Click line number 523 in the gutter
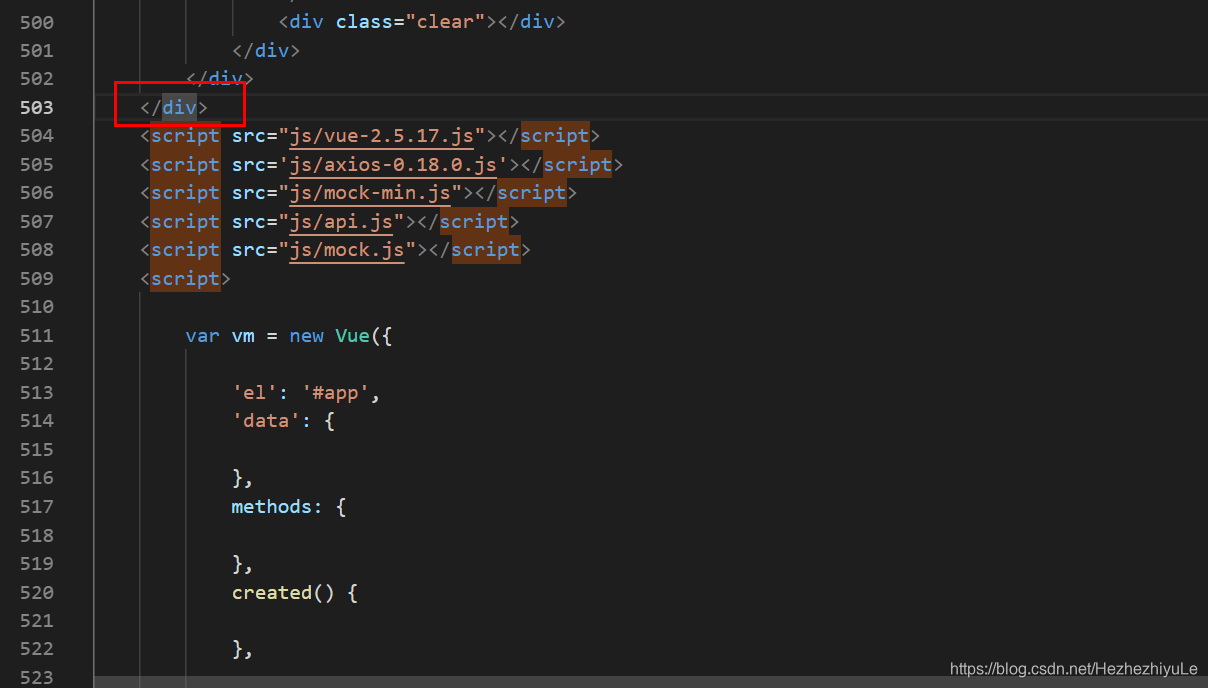 (37, 677)
